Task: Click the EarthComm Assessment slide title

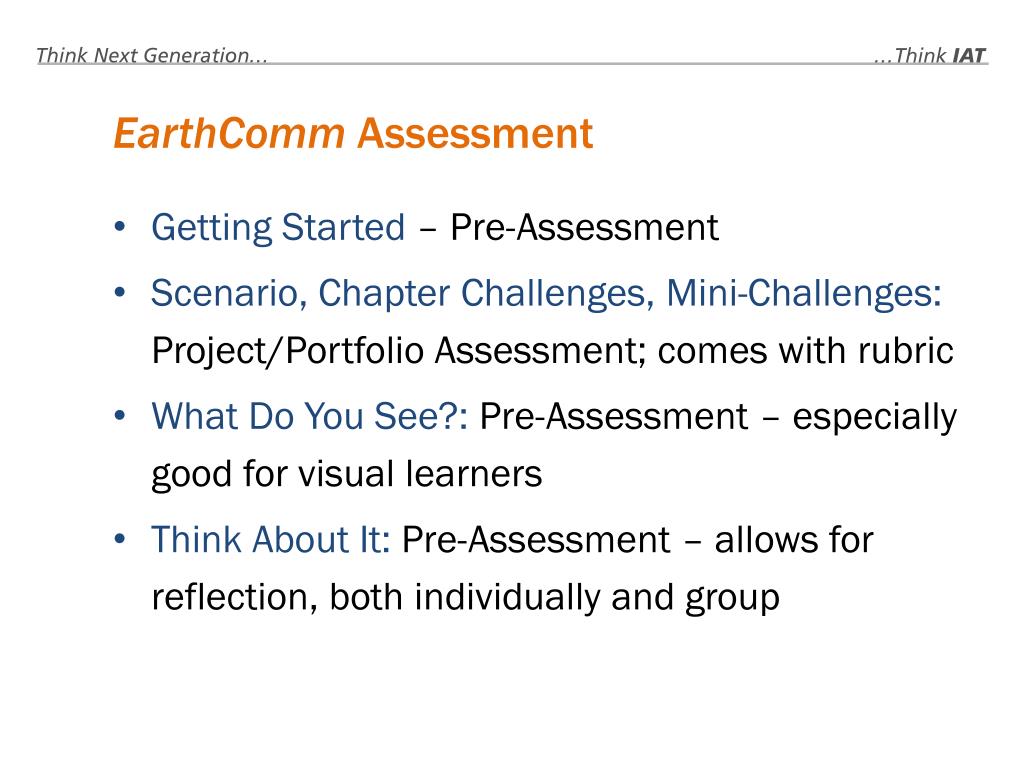Action: tap(353, 133)
